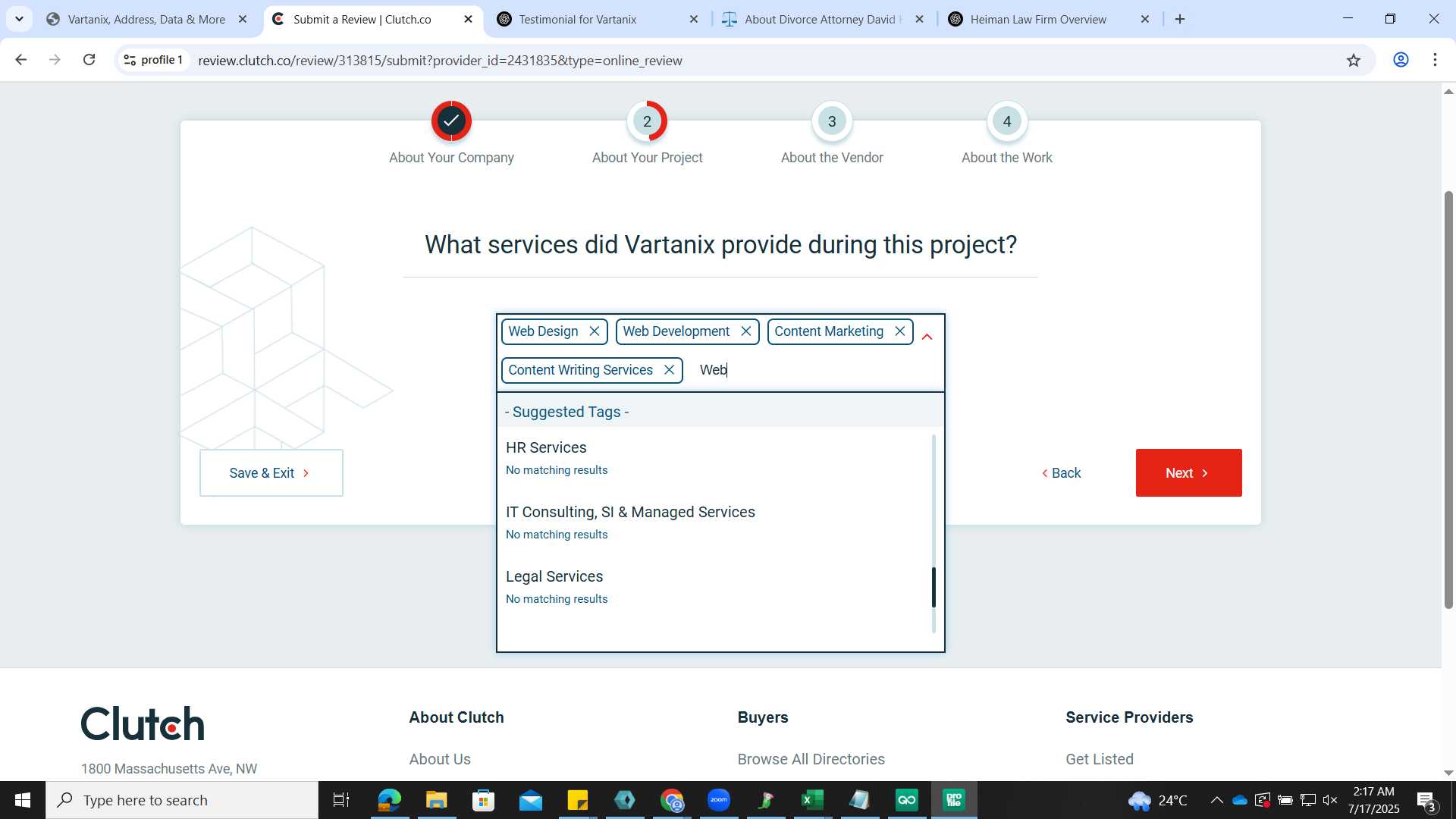Open Google Chrome from the taskbar
Viewport: 1456px width, 819px height.
tap(672, 800)
